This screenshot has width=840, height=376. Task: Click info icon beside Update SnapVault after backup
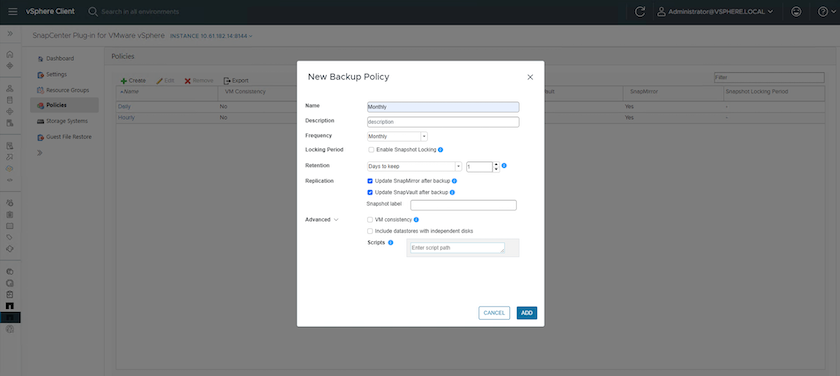click(452, 192)
